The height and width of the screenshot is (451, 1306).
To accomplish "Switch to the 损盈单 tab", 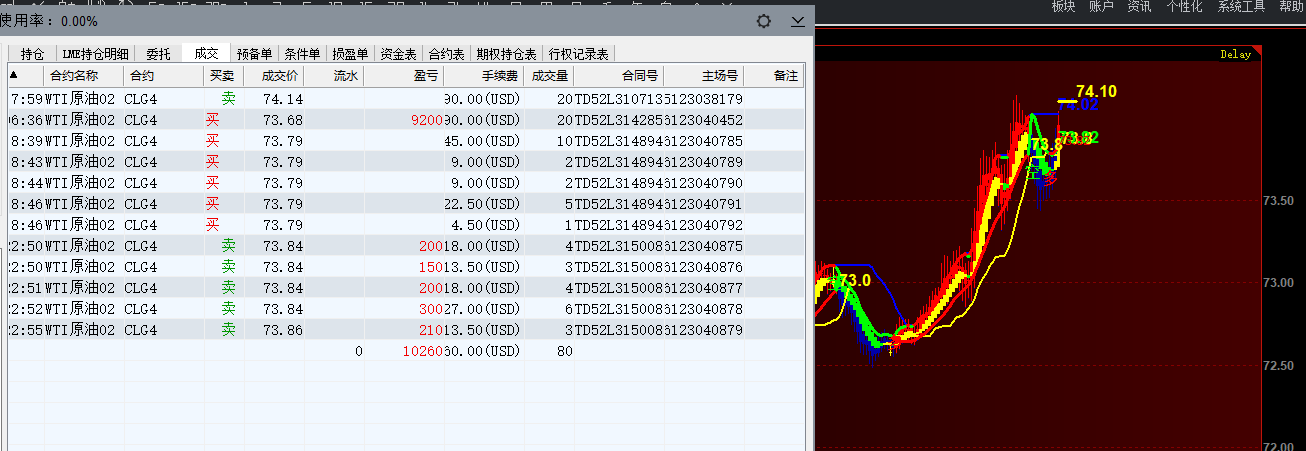I will coord(350,54).
